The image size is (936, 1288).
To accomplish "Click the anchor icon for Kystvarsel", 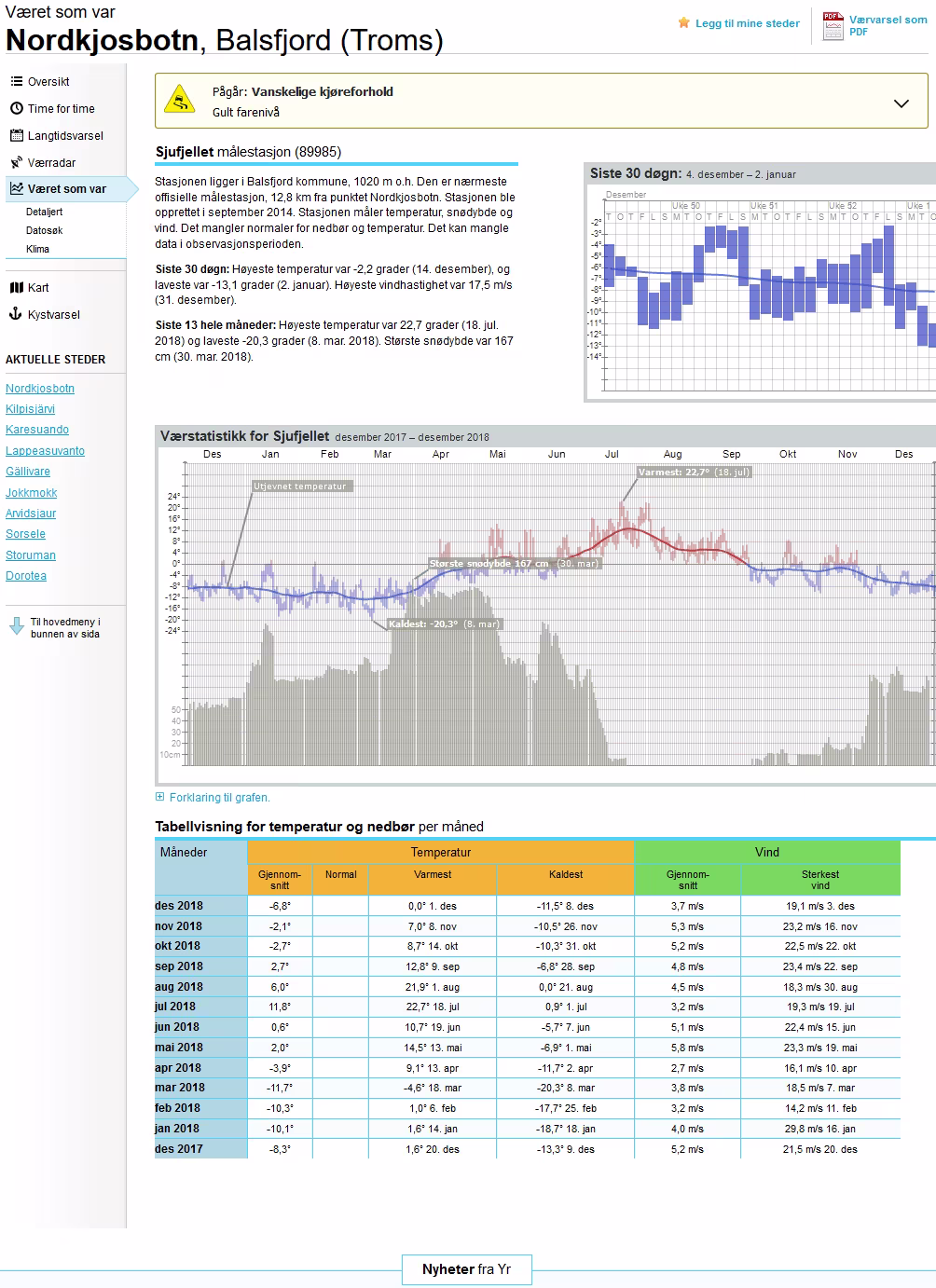I will [16, 315].
